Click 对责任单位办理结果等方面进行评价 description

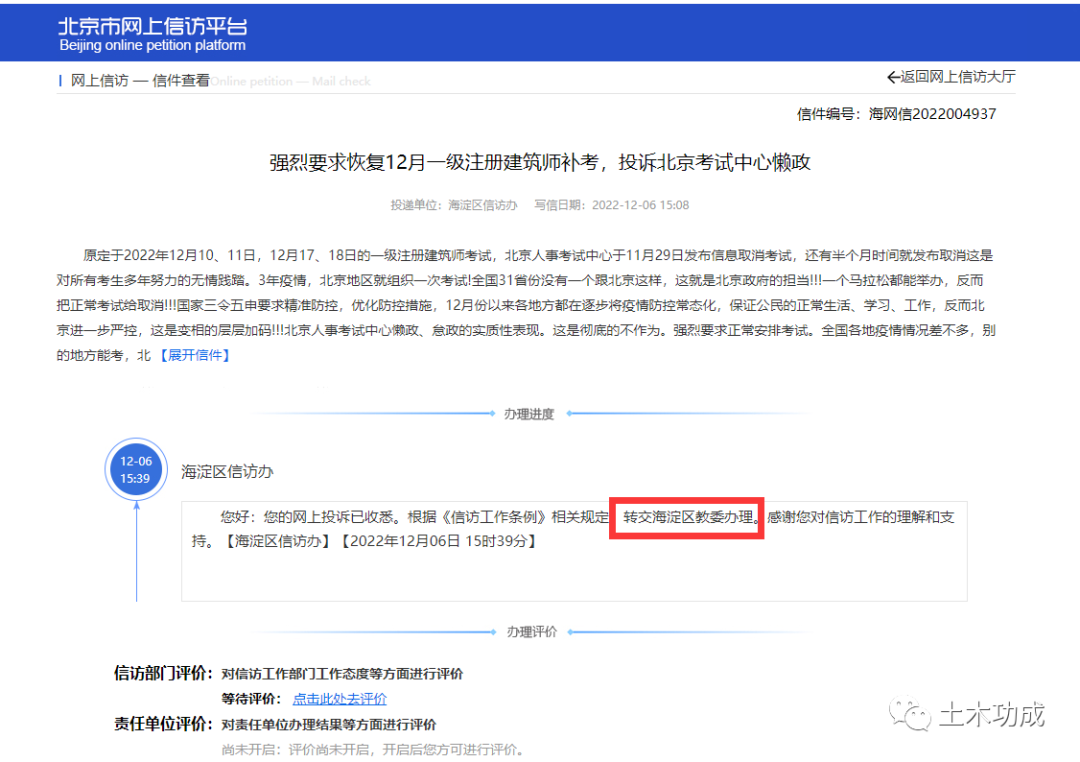(x=329, y=724)
